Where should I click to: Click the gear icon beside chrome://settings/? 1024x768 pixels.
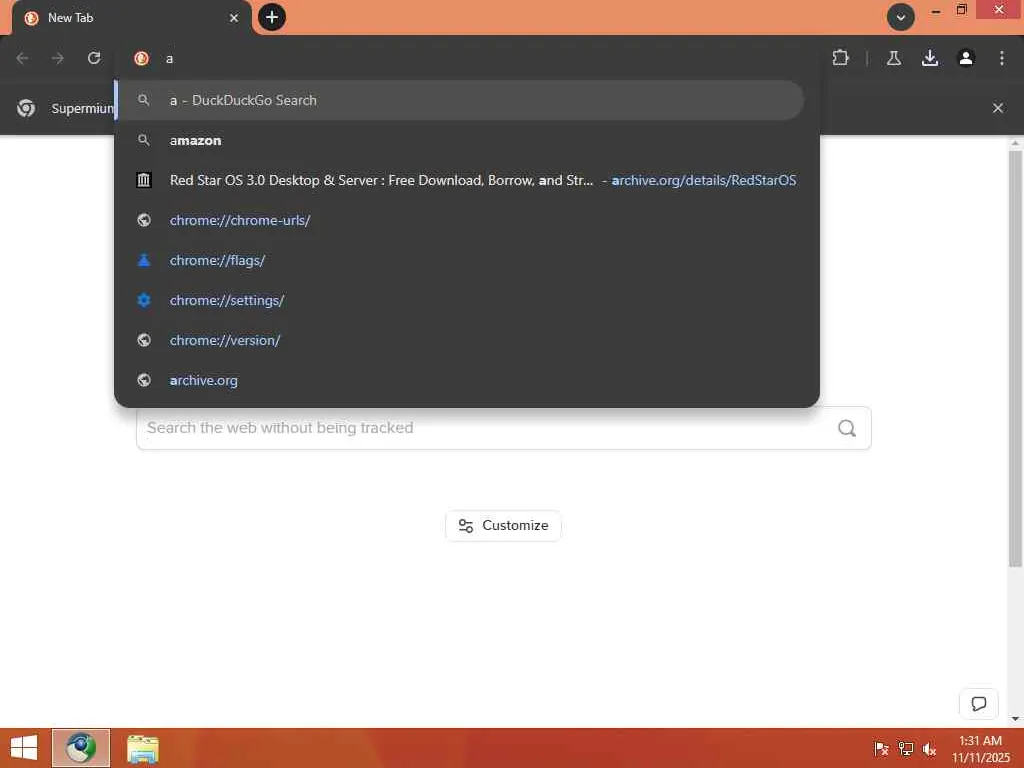[x=144, y=300]
